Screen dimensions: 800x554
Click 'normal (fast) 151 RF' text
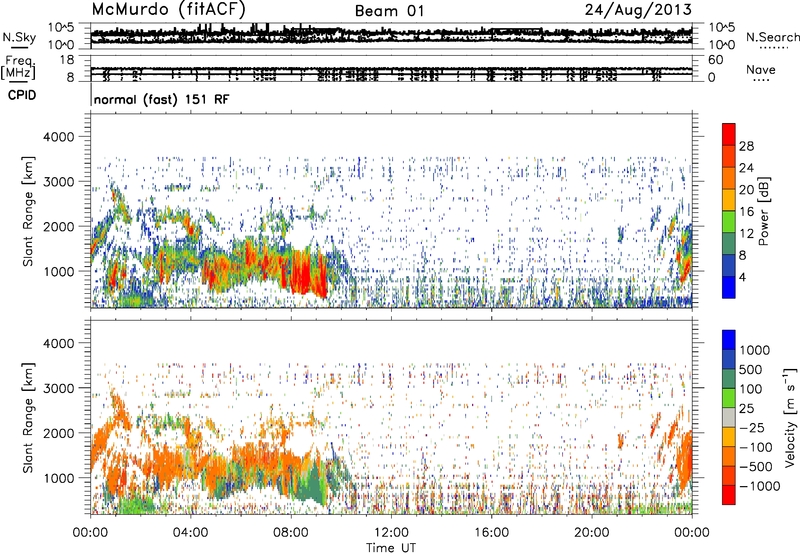click(x=161, y=99)
